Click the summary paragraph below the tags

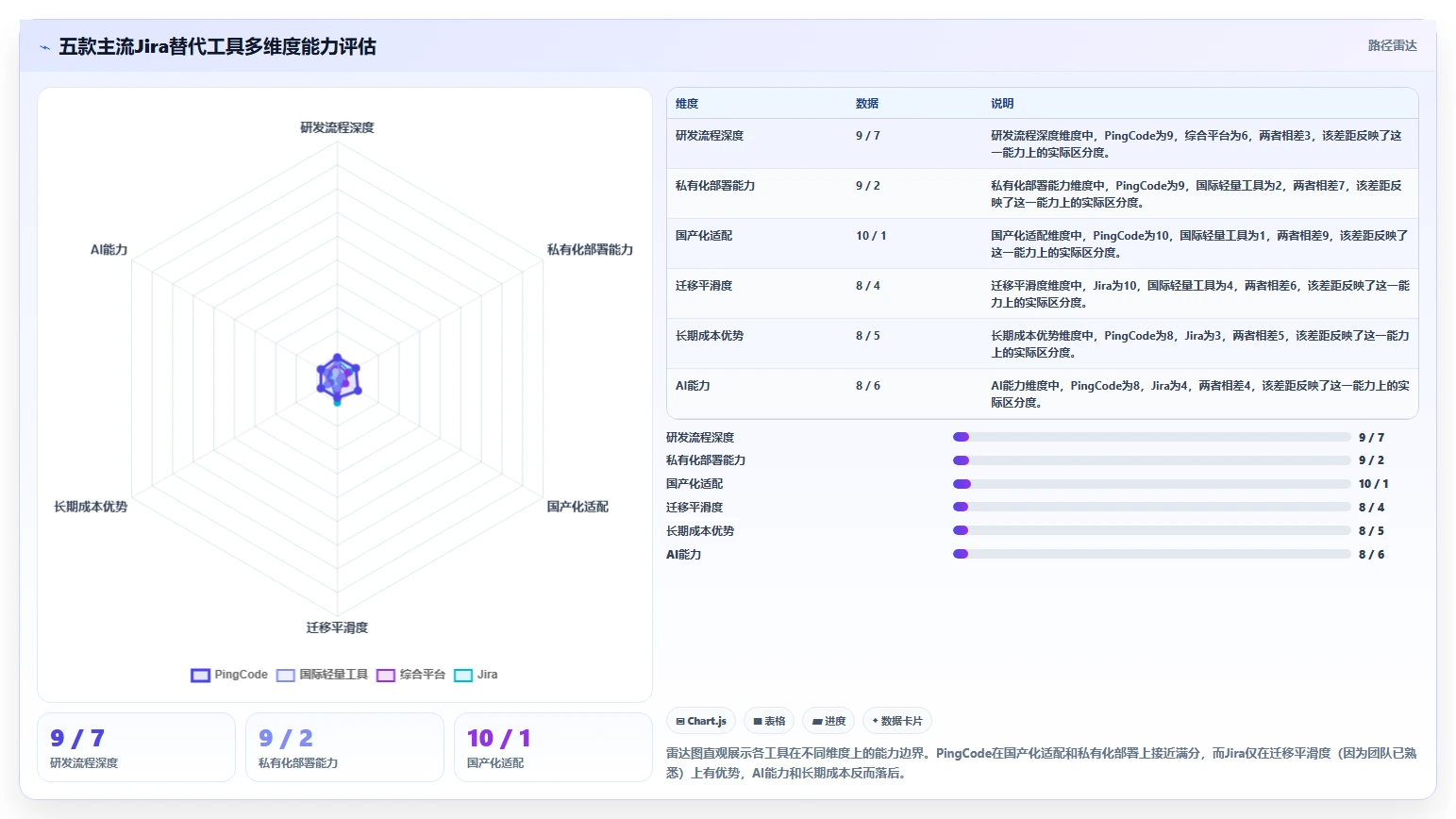tap(1042, 763)
